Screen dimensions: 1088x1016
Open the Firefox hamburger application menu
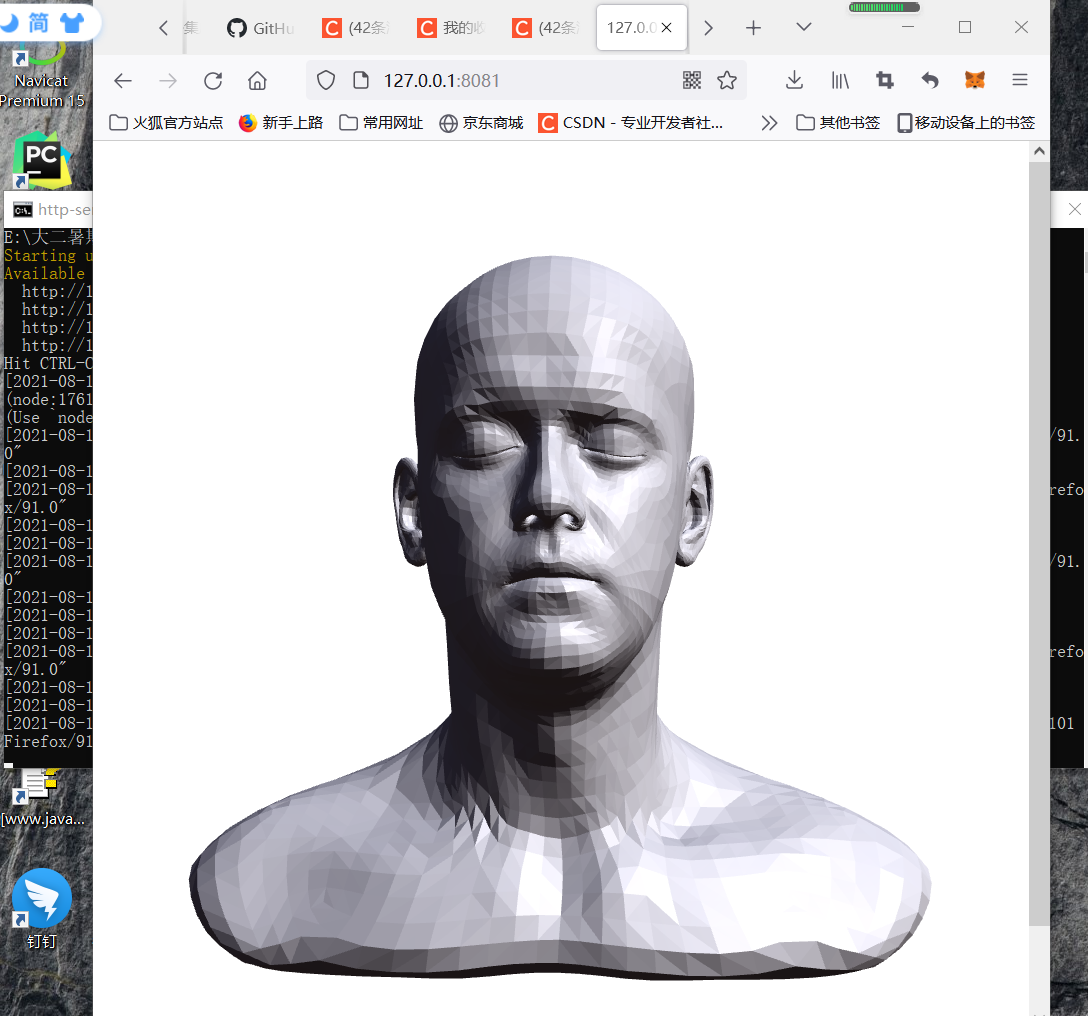click(x=1019, y=81)
